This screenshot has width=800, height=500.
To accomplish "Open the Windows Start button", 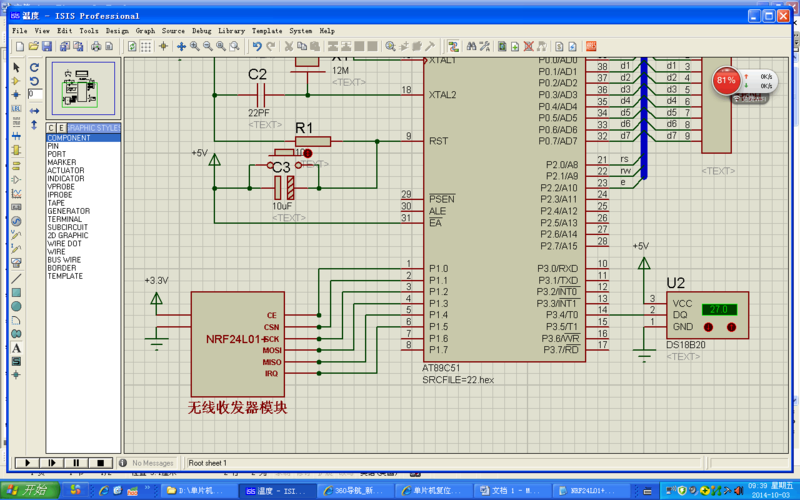I will [x=30, y=490].
